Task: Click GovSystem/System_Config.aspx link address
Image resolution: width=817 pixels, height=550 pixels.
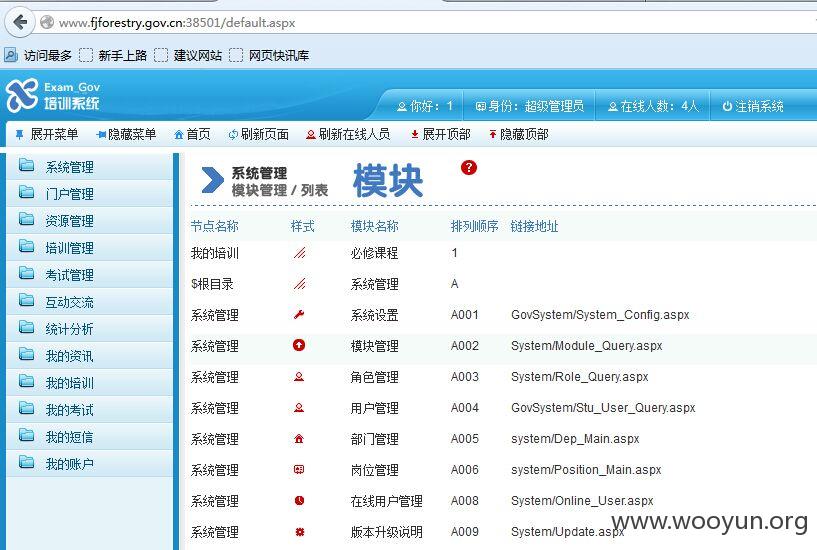Action: click(x=600, y=315)
